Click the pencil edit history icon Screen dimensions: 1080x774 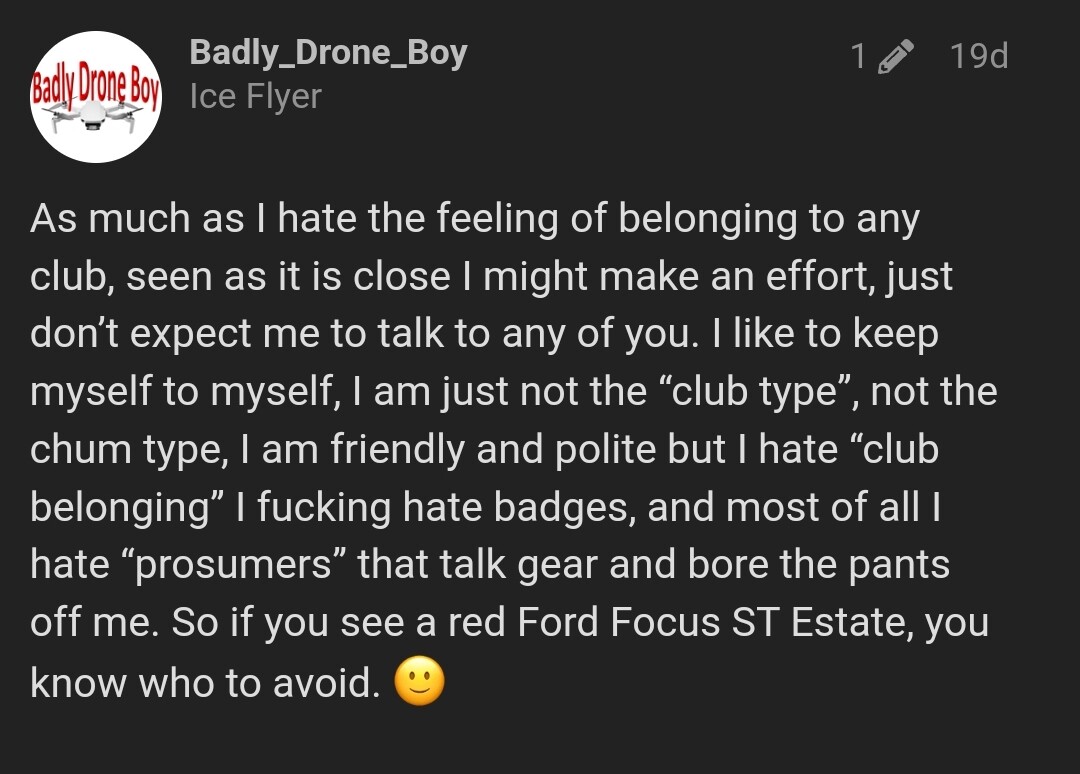coord(895,57)
